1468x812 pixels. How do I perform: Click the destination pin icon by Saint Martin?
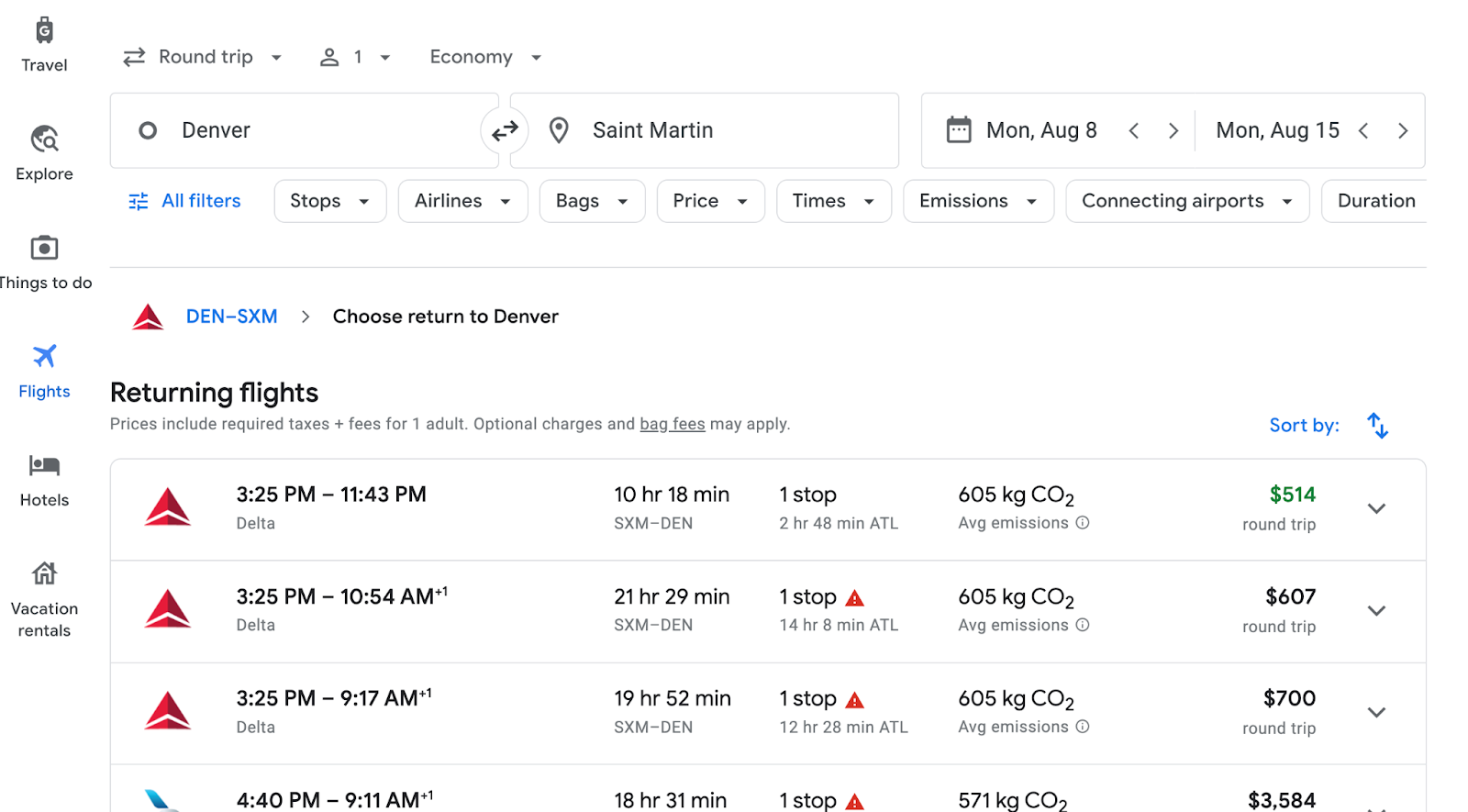[558, 130]
